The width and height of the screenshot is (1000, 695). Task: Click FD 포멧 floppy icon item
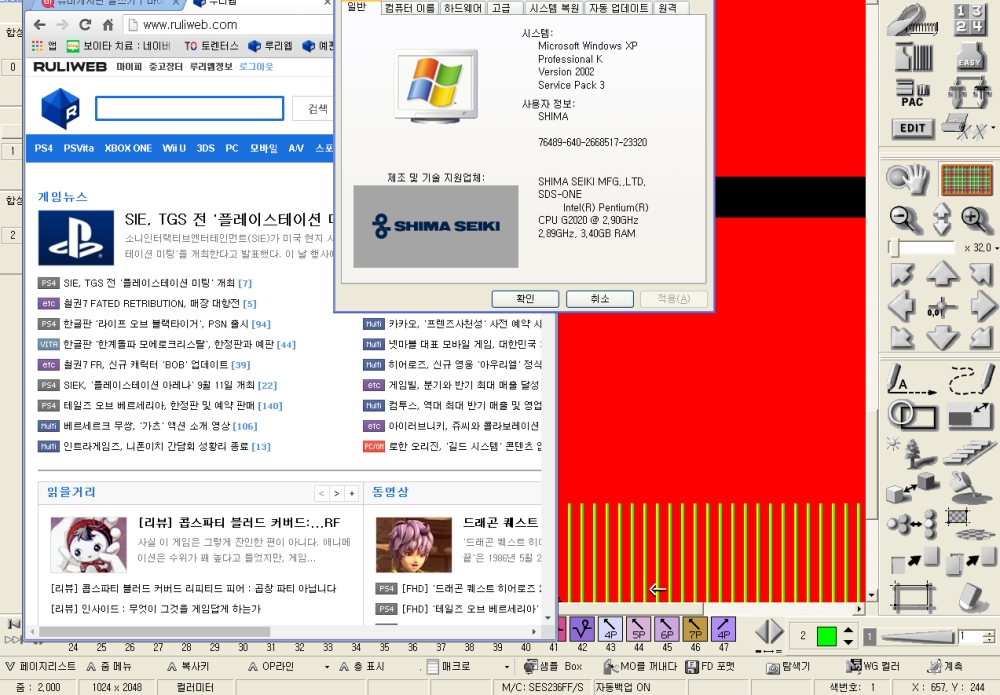click(710, 666)
